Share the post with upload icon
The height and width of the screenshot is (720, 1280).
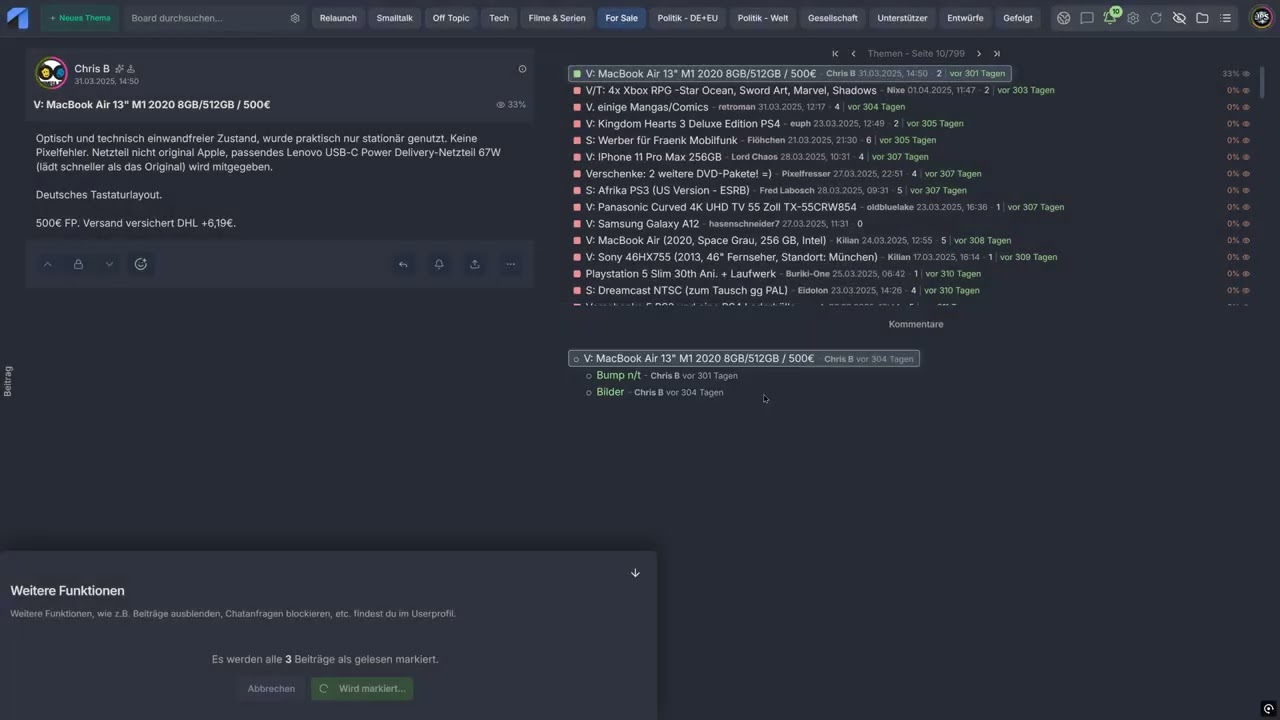[x=475, y=264]
